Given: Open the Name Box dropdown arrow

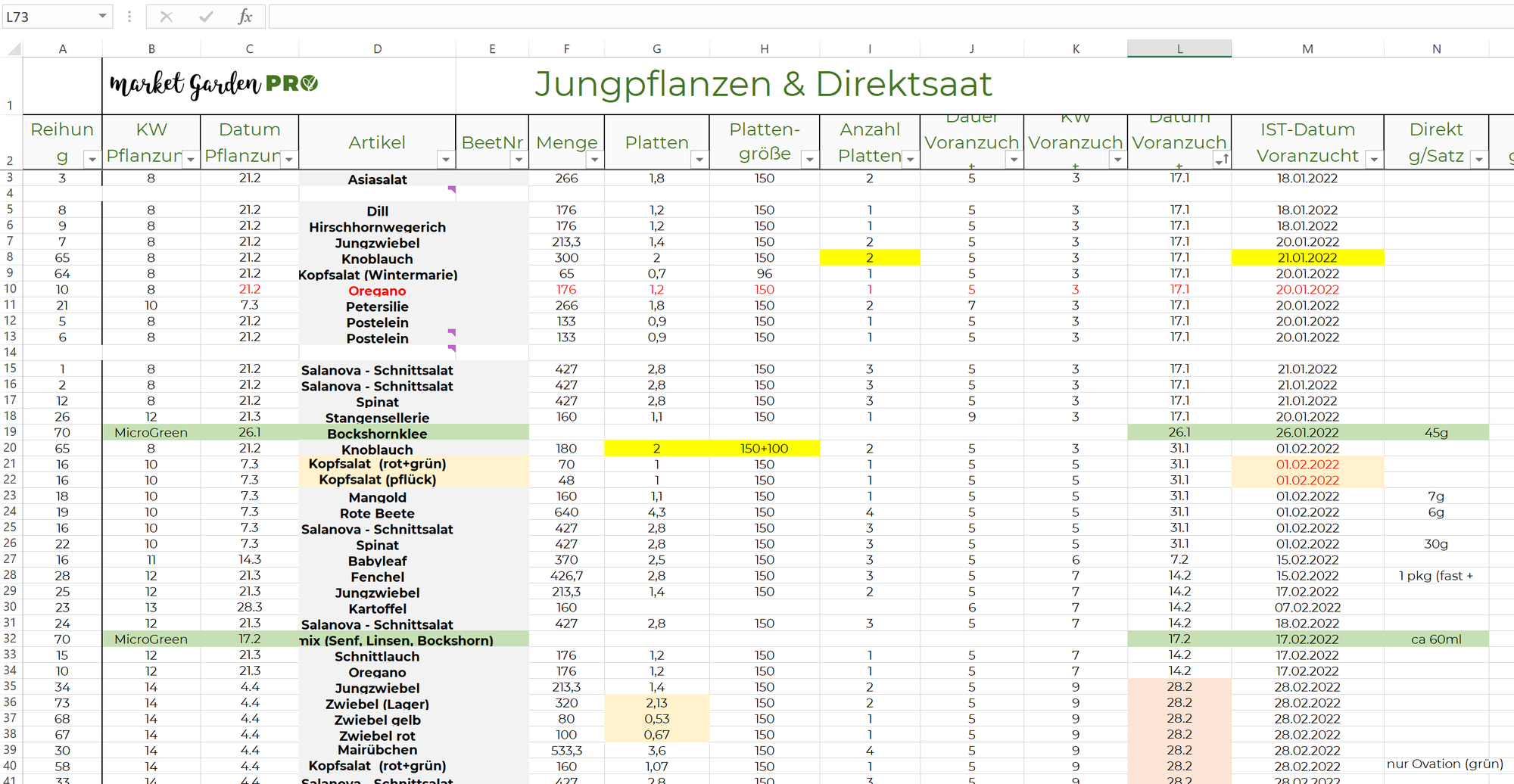Looking at the screenshot, I should pos(102,16).
